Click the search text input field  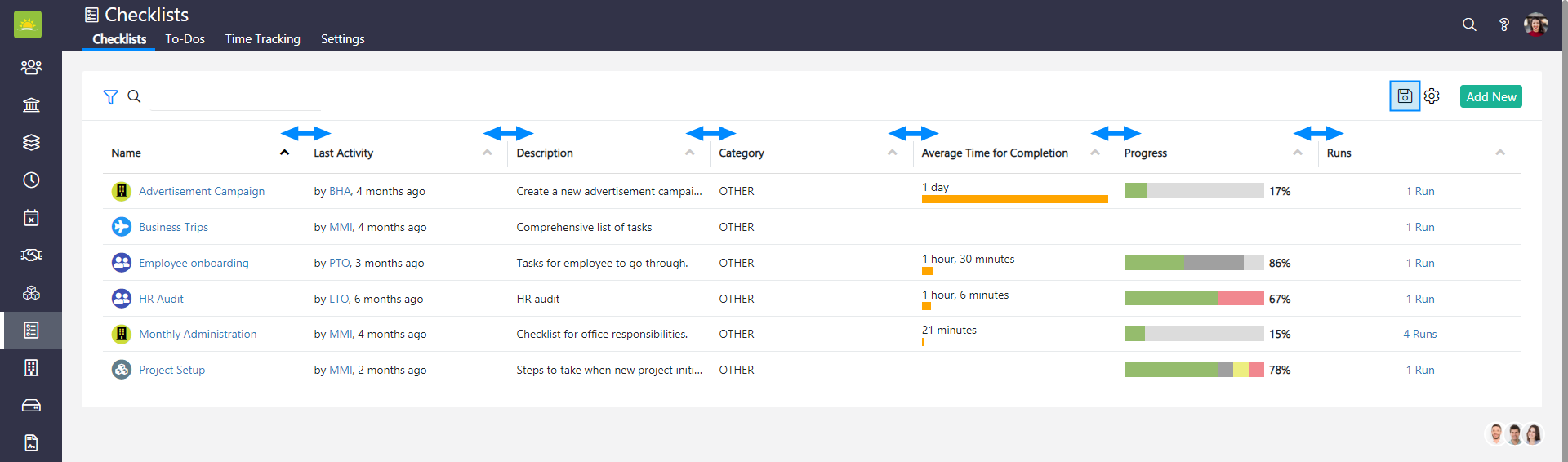coord(235,97)
